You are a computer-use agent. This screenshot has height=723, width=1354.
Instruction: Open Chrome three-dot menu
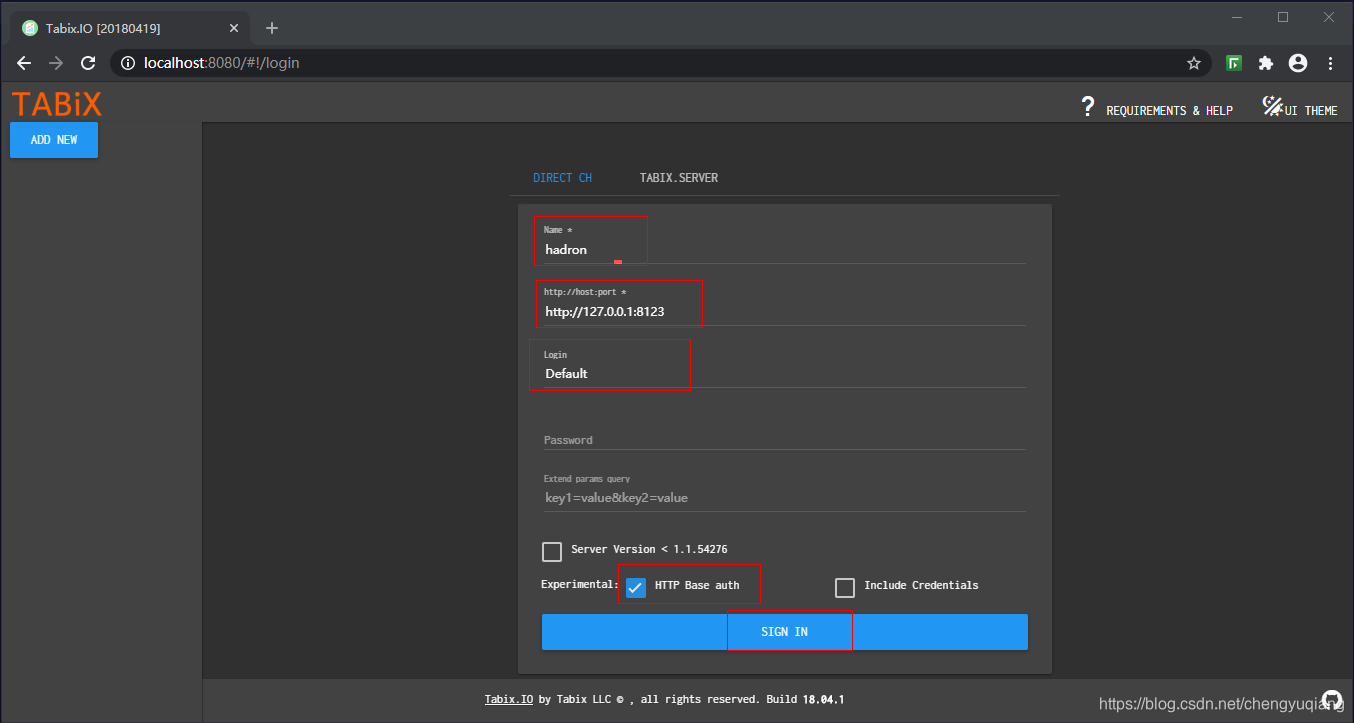click(1330, 63)
